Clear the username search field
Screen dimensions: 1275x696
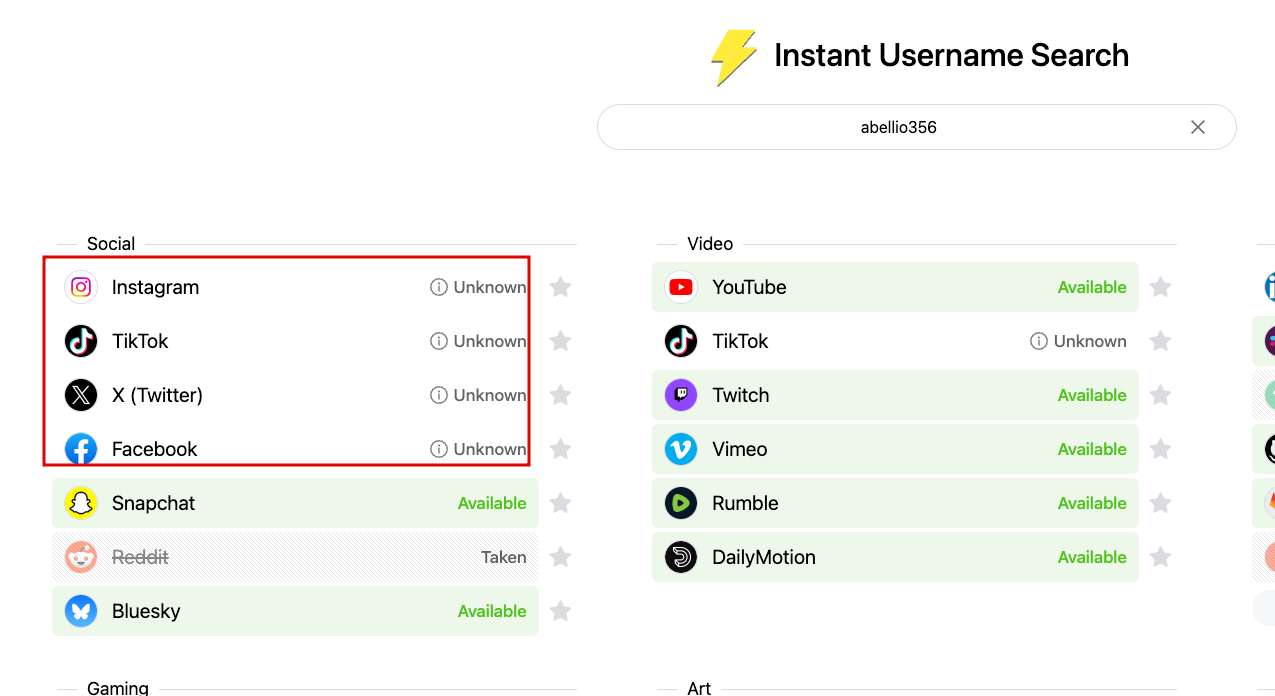coord(1198,127)
